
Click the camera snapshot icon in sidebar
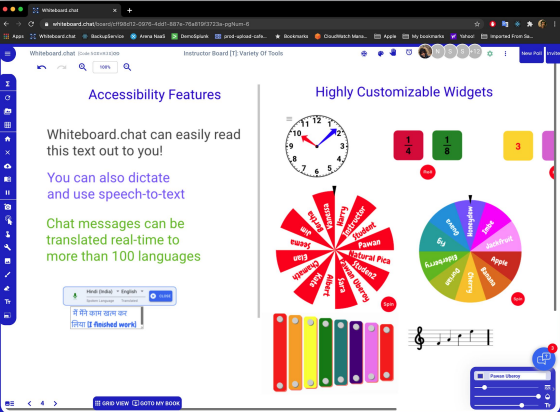click(x=8, y=207)
